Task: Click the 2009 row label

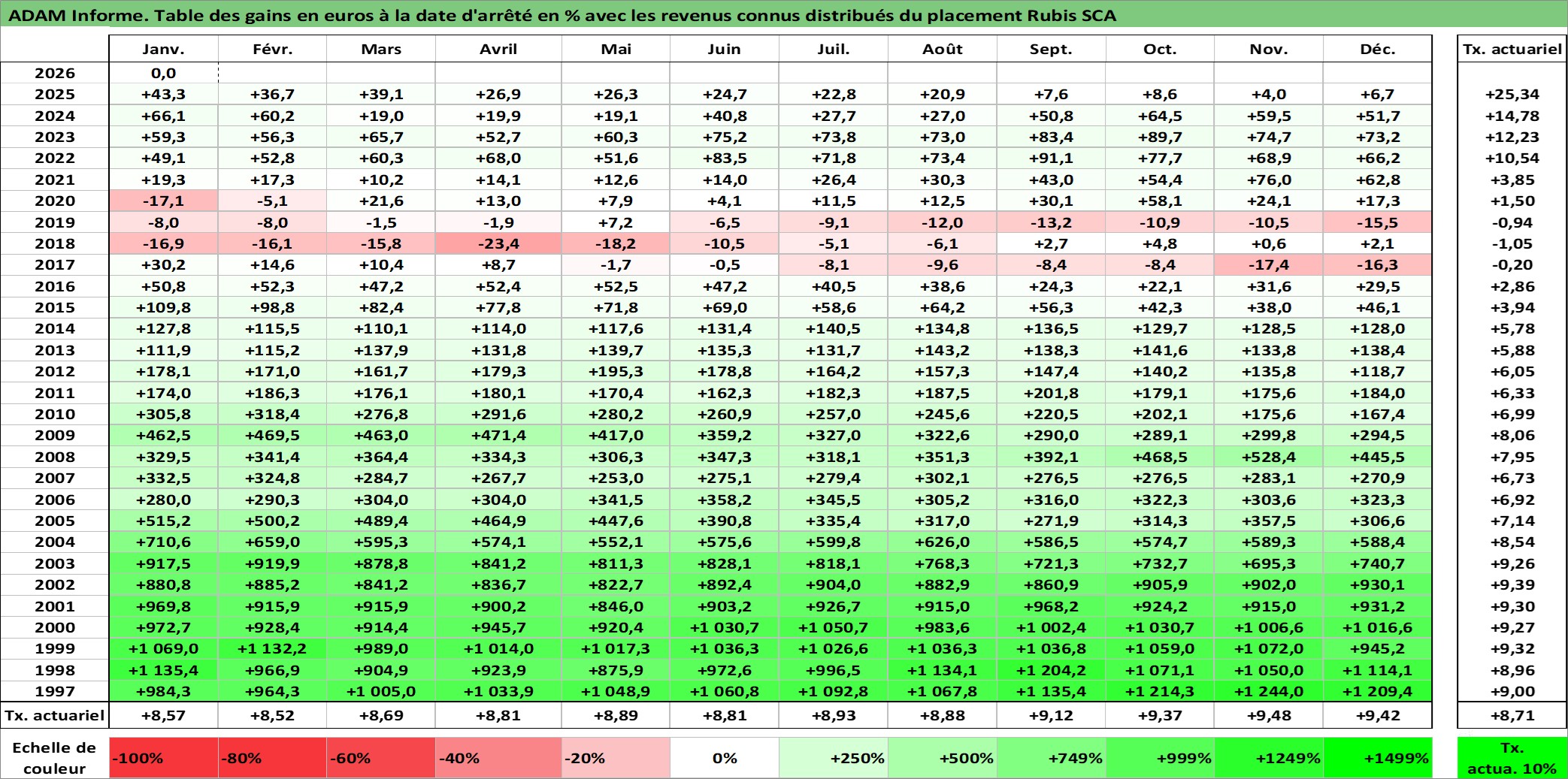Action: 55,435
